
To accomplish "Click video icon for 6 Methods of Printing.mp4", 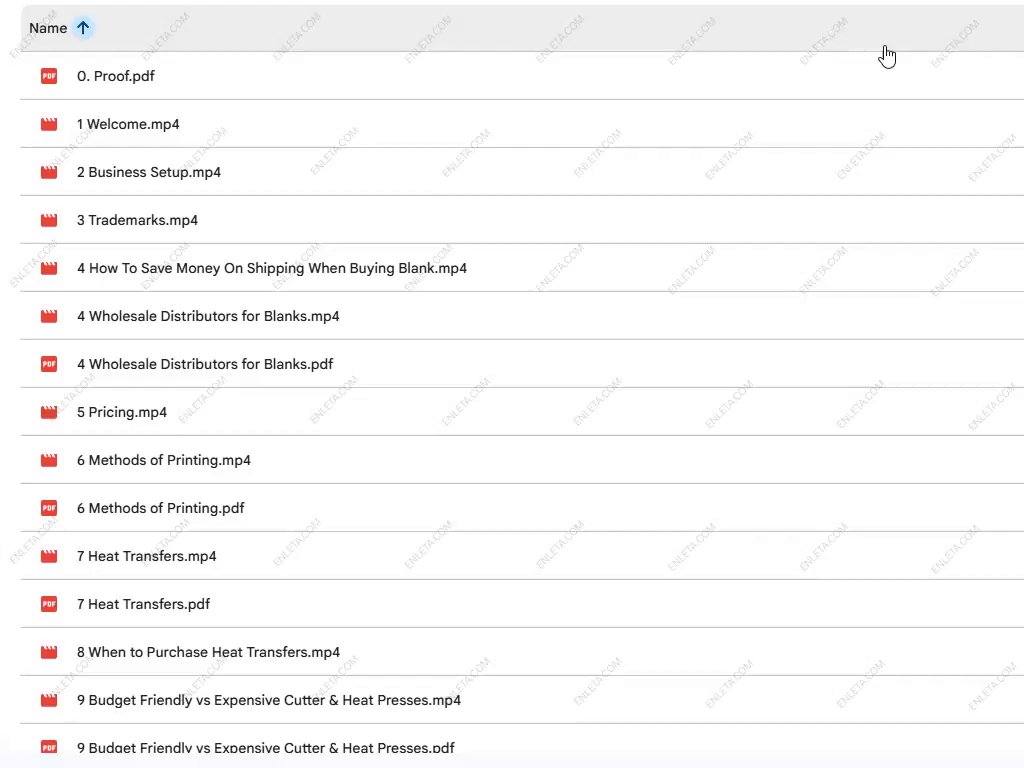I will coord(49,460).
